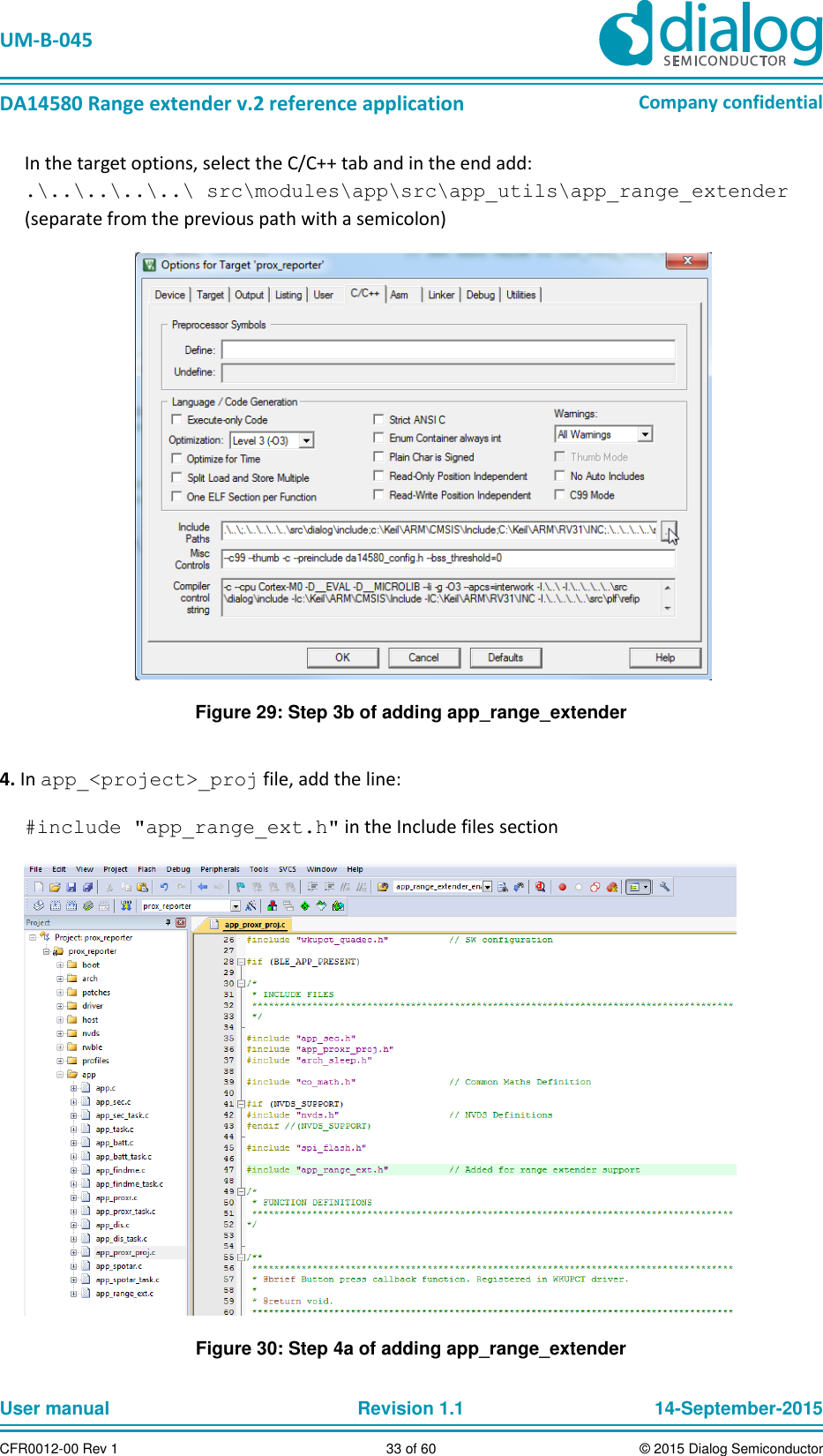Open the Peripherals menu
The image size is (823, 1456).
220,869
